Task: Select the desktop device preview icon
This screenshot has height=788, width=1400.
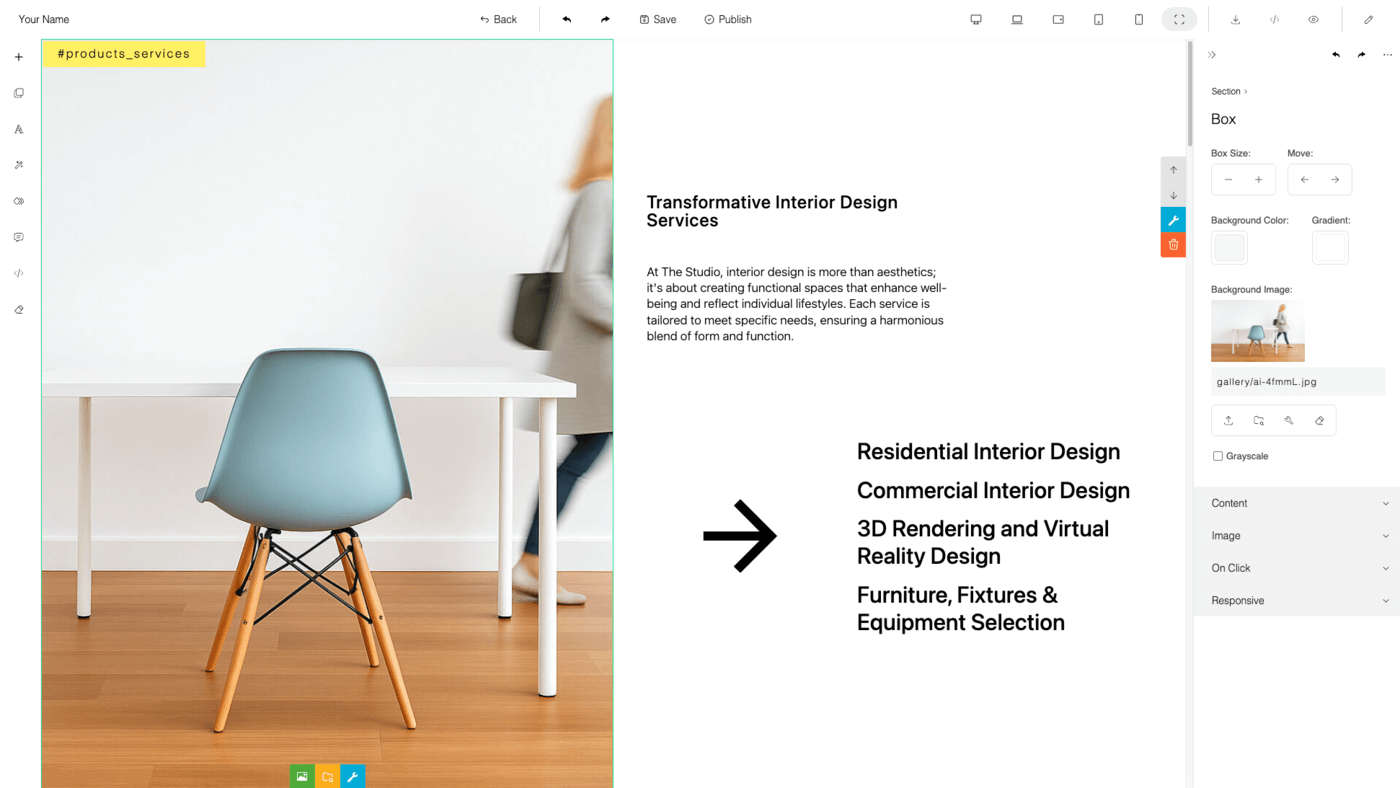Action: tap(976, 19)
